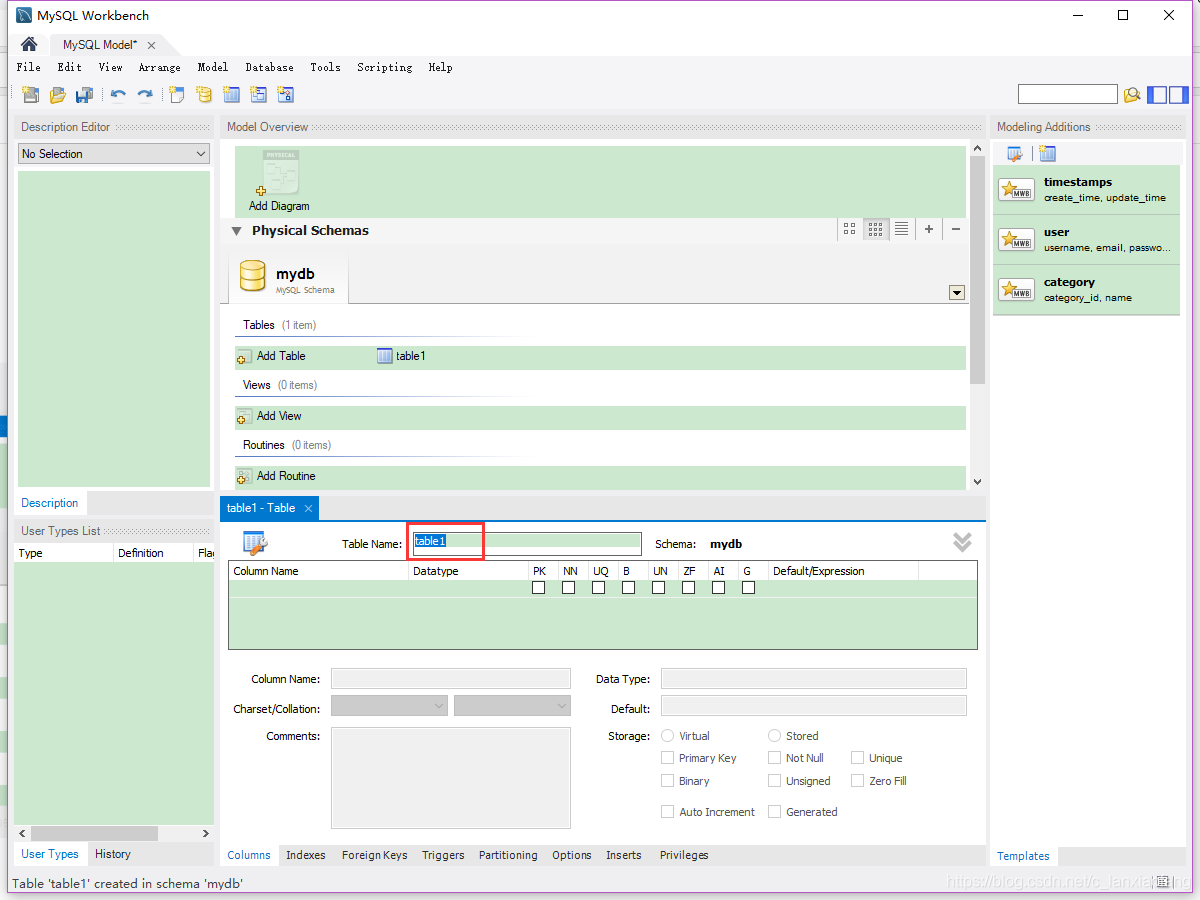Screen dimensions: 1200x900
Task: Select the Virtual storage radio button
Action: (x=668, y=736)
